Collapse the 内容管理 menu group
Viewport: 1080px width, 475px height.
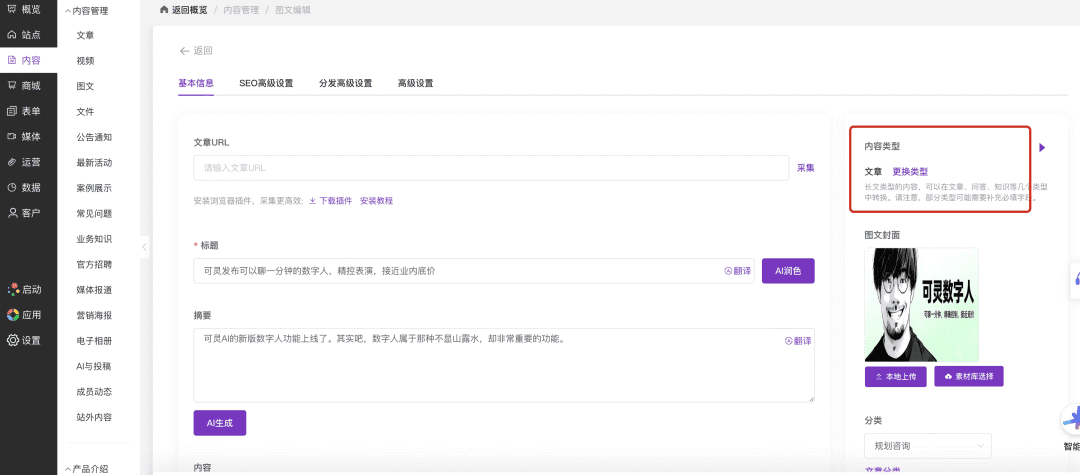tap(86, 11)
